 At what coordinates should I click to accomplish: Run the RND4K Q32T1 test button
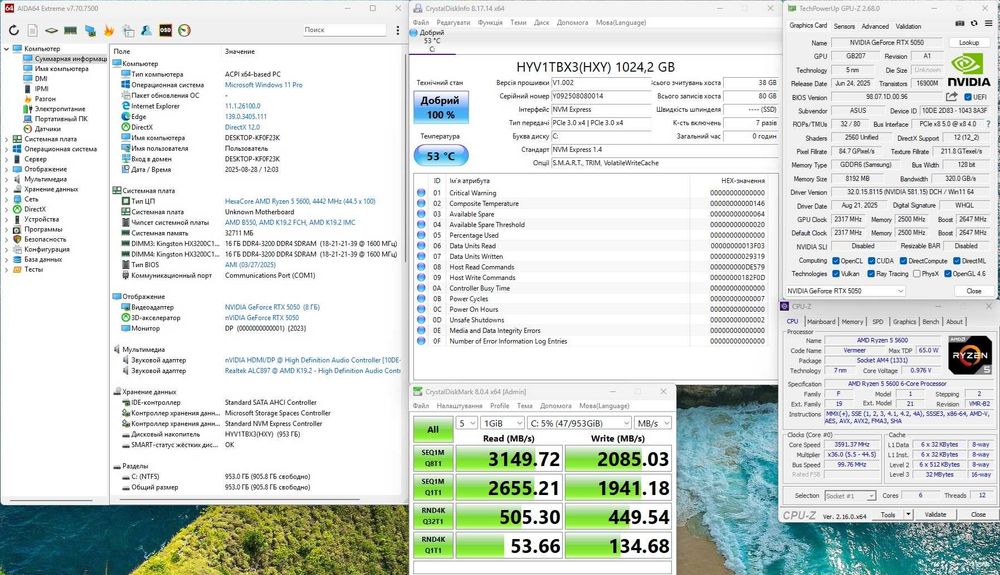[x=433, y=517]
